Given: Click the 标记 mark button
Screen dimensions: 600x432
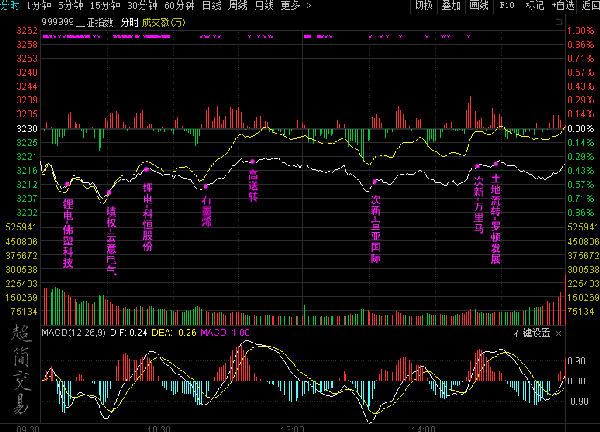Looking at the screenshot, I should (x=535, y=5).
